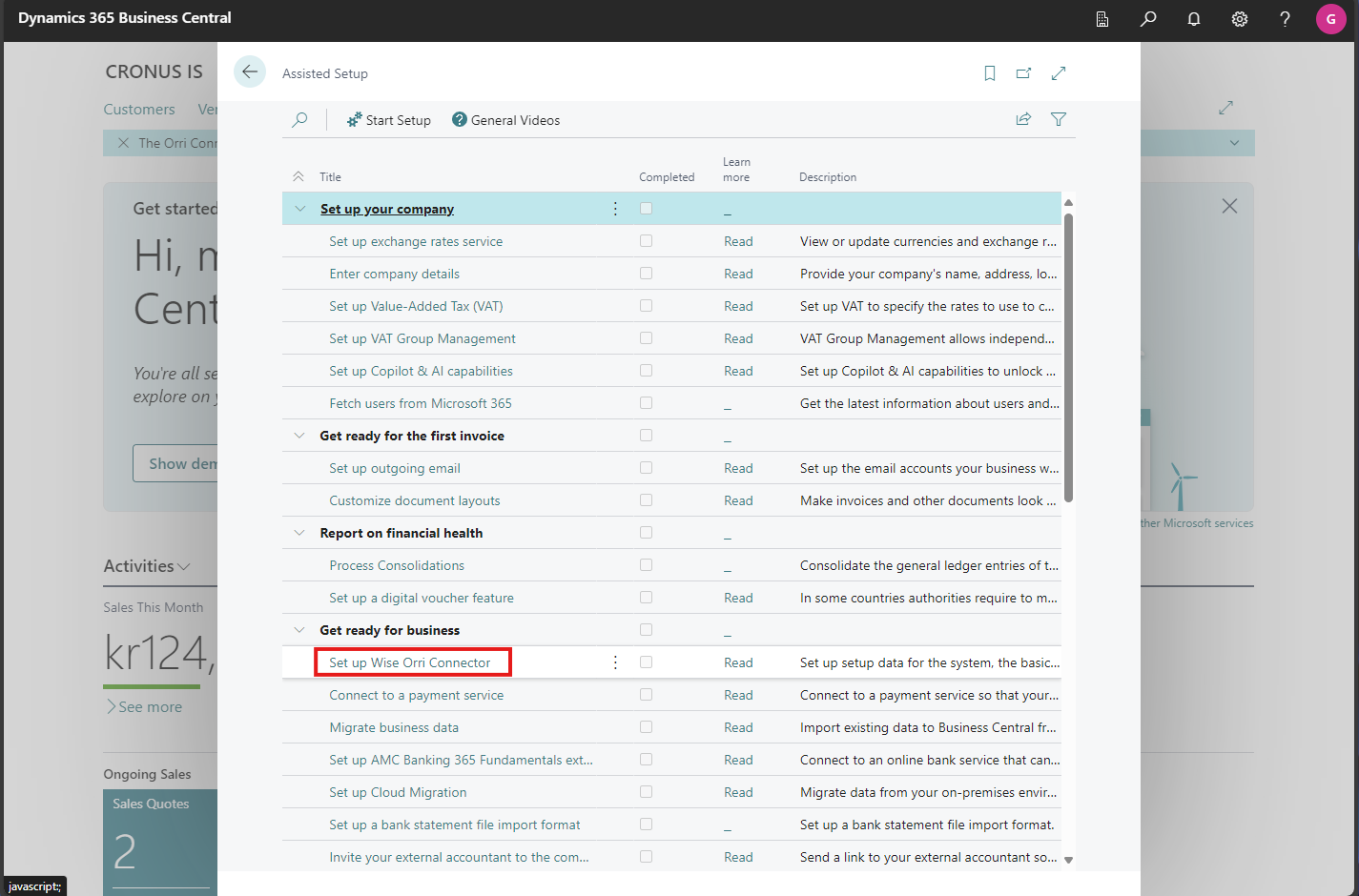Open this page in a new window

[x=1023, y=73]
